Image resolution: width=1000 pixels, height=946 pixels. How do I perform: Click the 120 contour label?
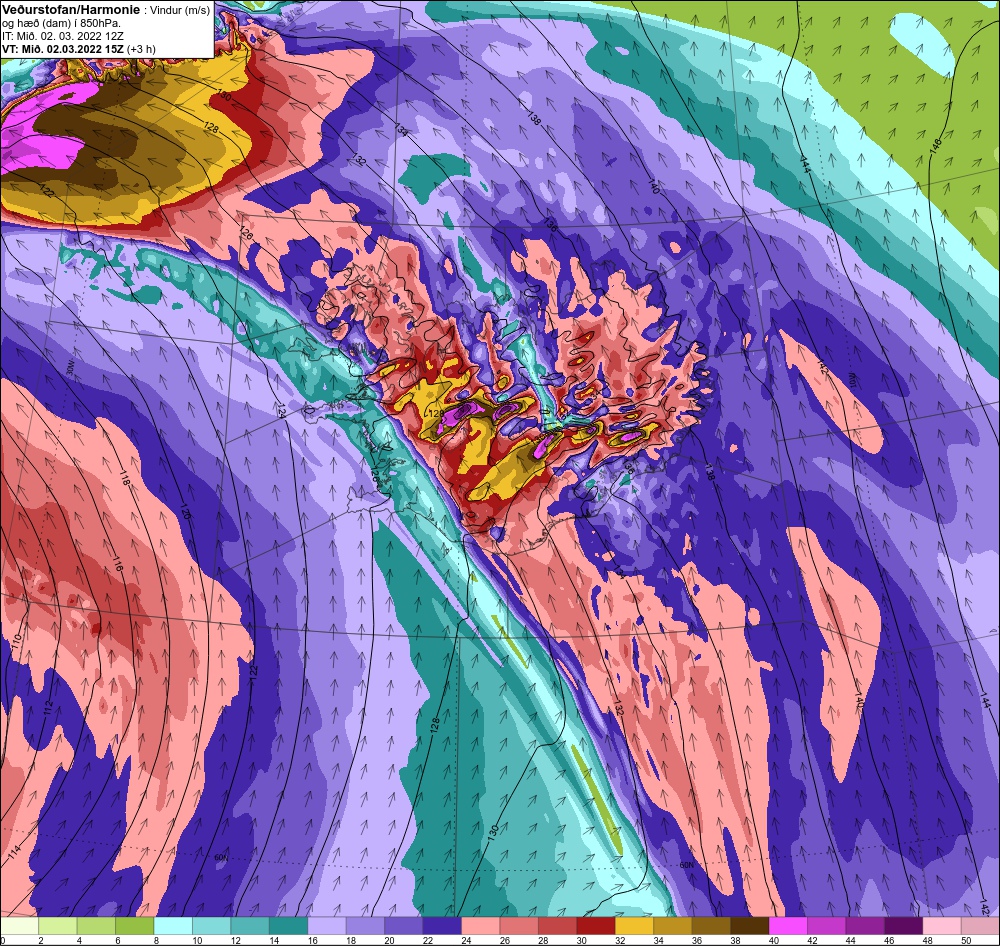[186, 511]
